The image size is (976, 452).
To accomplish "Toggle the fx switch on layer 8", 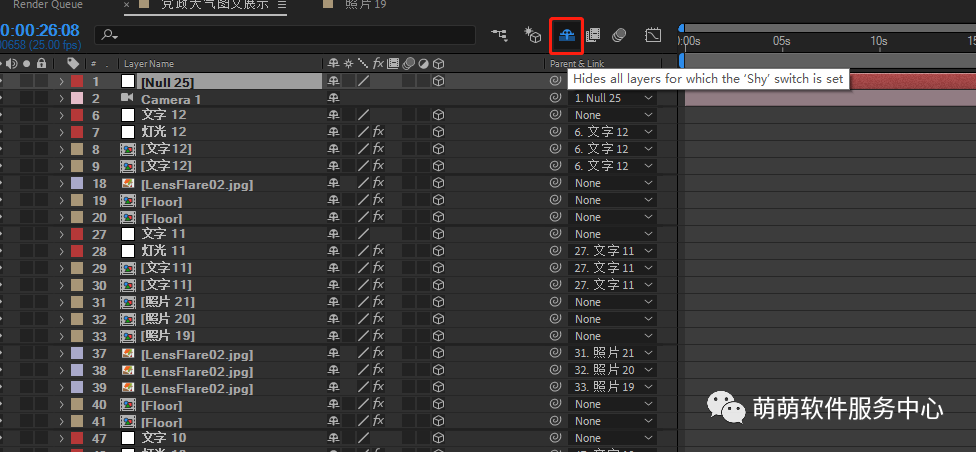I will point(378,149).
